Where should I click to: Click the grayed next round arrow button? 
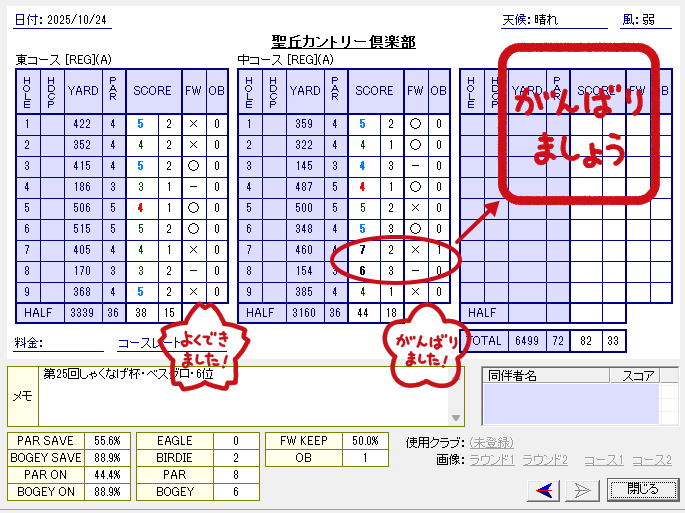point(582,489)
